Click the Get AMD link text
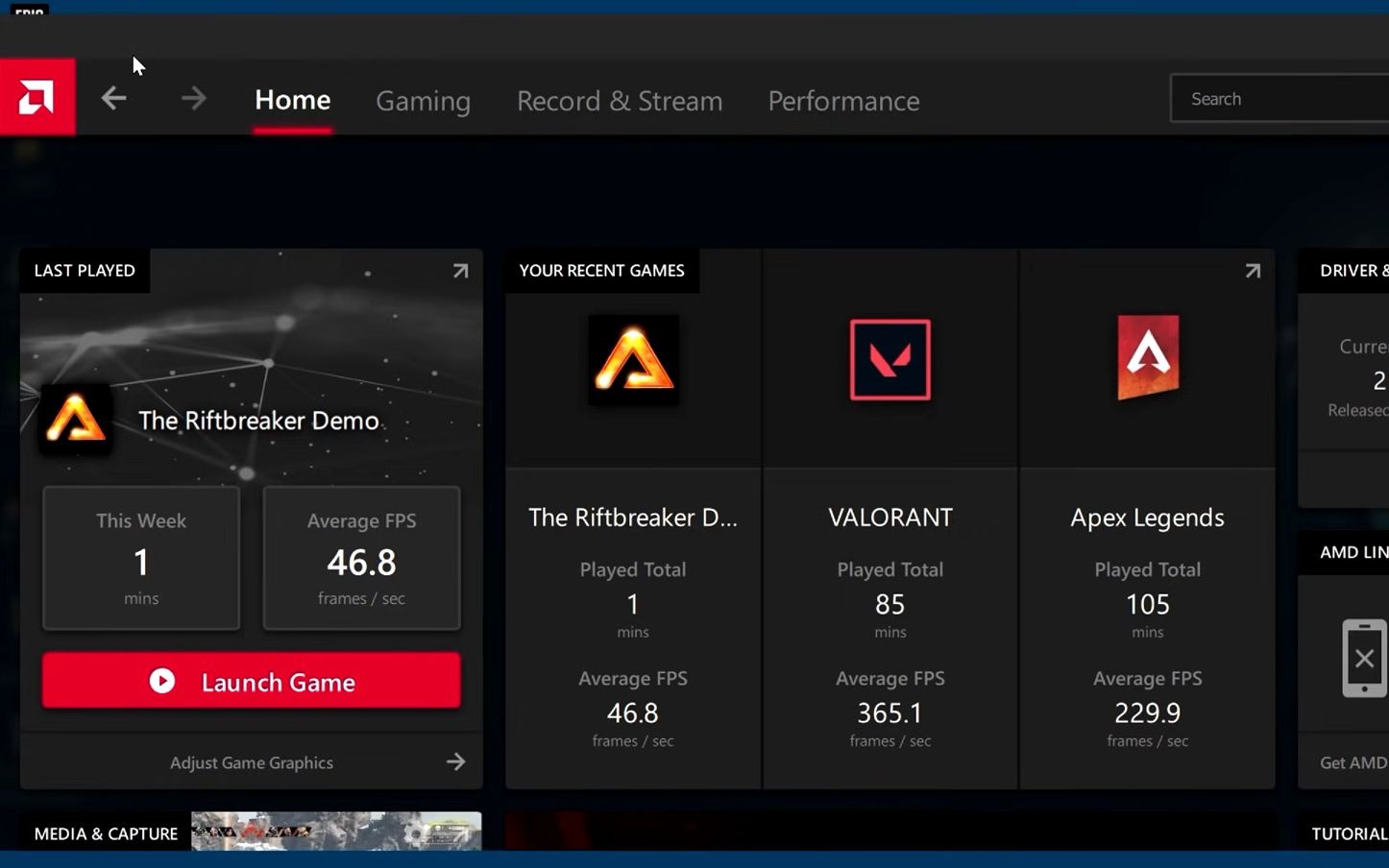The image size is (1389, 868). coord(1353,762)
